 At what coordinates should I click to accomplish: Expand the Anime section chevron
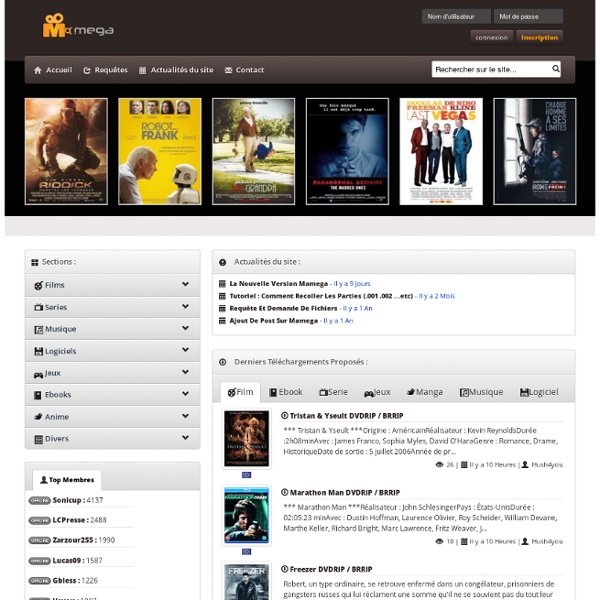pos(186,416)
